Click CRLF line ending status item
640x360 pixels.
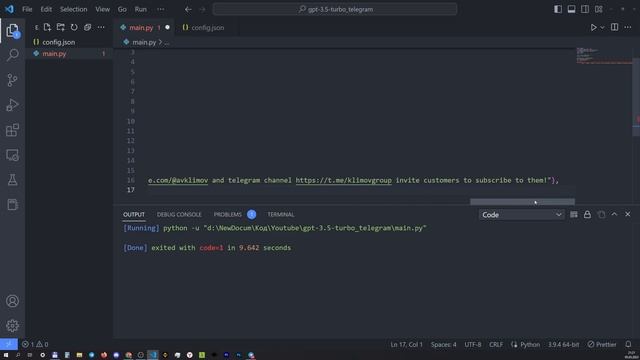coord(496,344)
